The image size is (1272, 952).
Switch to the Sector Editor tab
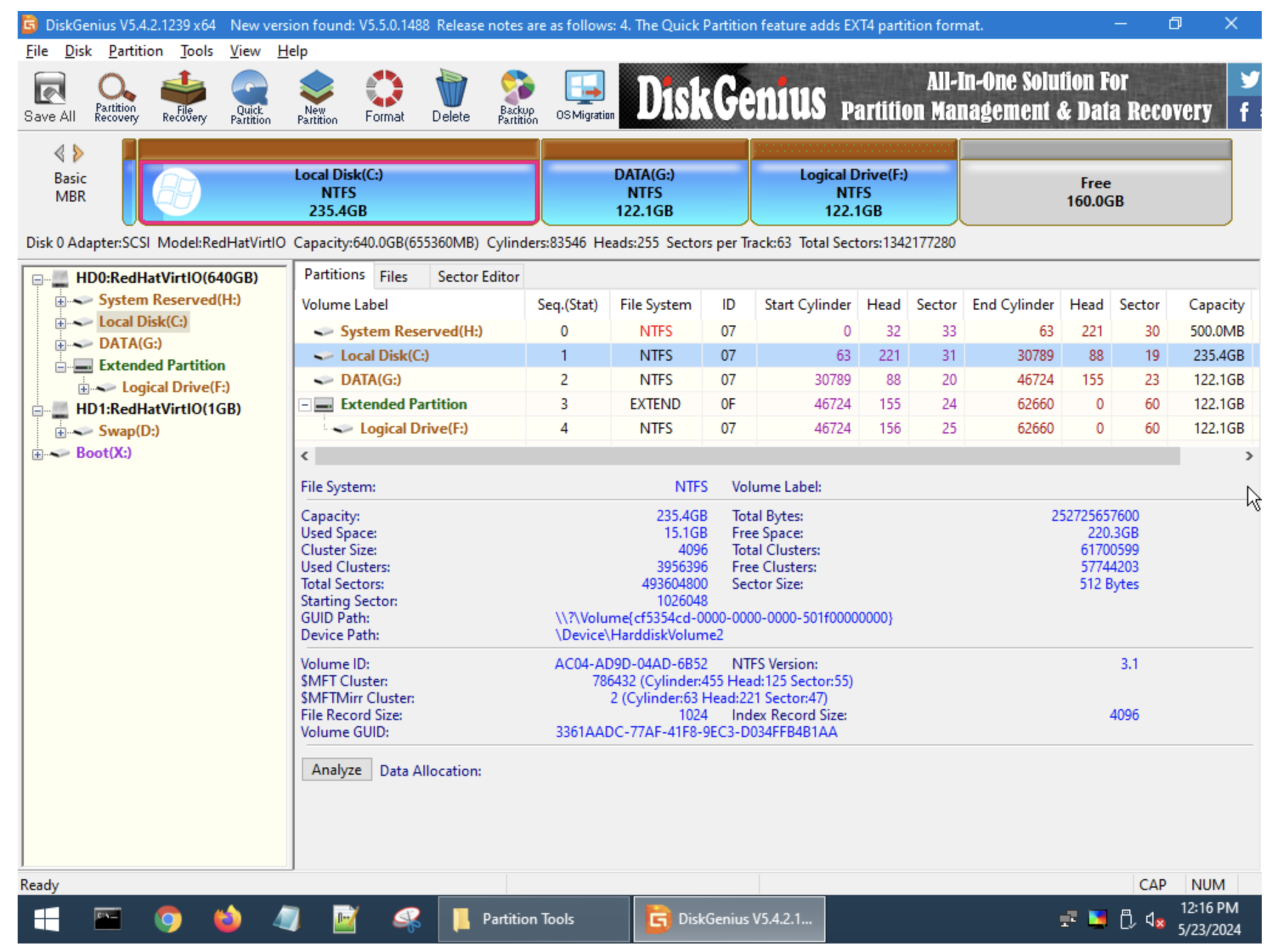[x=477, y=276]
